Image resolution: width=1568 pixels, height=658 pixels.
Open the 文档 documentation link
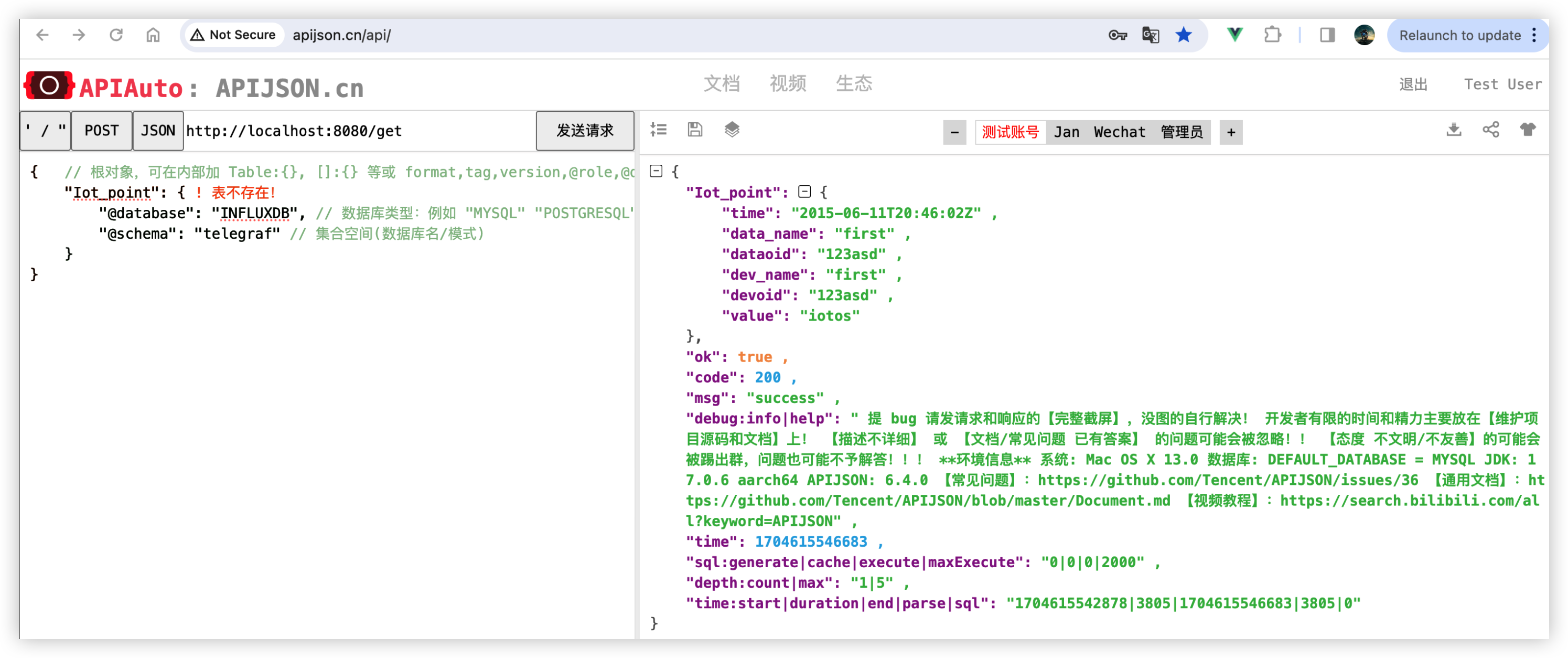721,83
